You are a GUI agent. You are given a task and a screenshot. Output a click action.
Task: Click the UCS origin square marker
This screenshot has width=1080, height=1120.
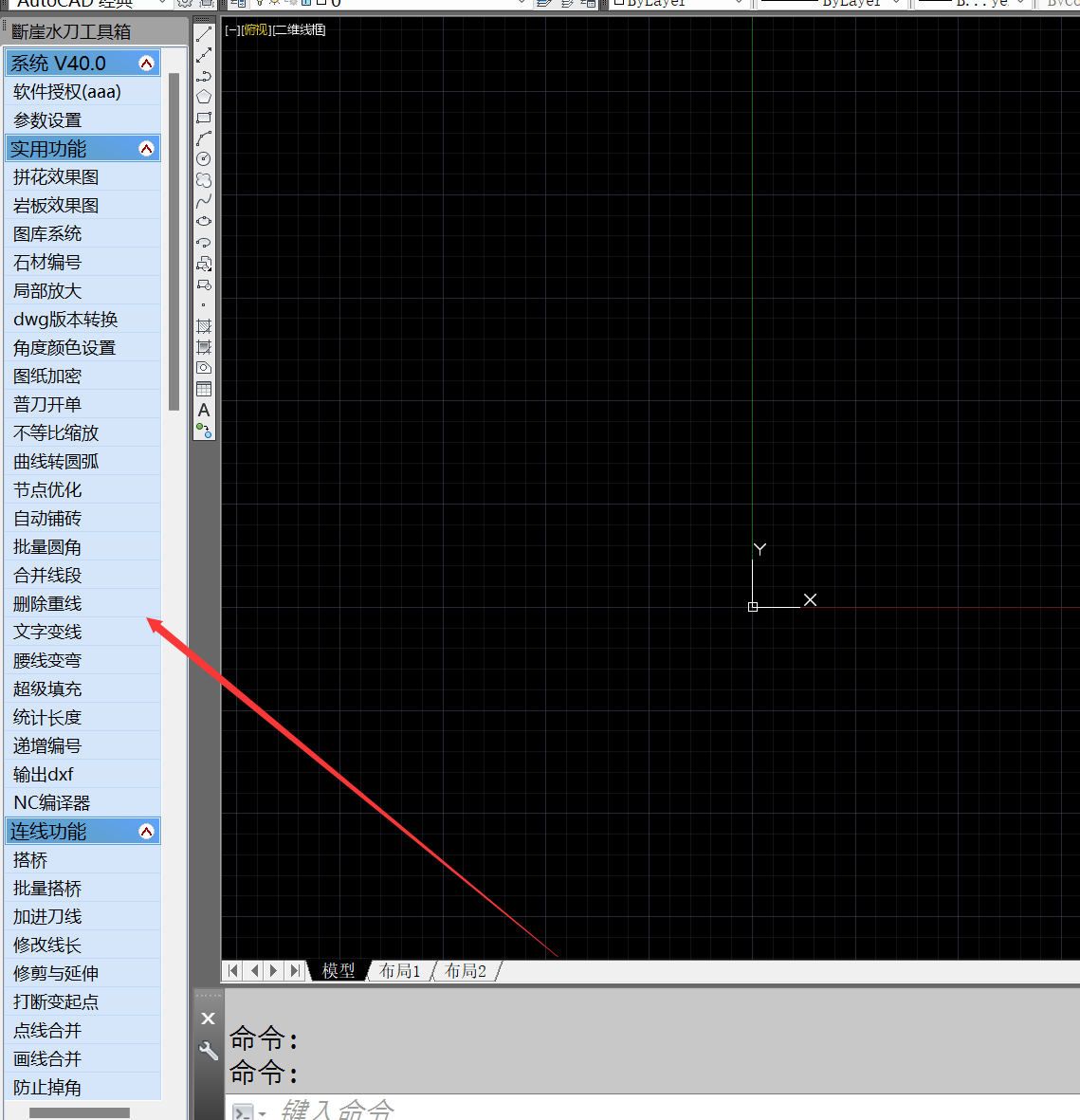pyautogui.click(x=752, y=607)
